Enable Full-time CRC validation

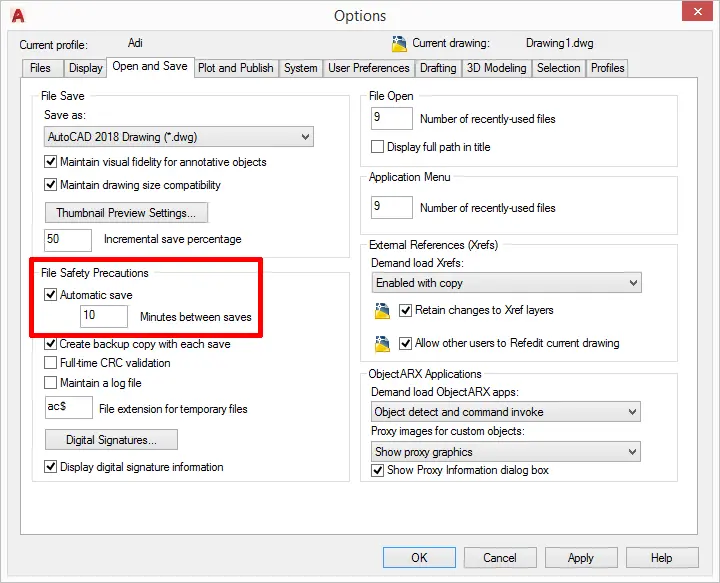point(51,363)
